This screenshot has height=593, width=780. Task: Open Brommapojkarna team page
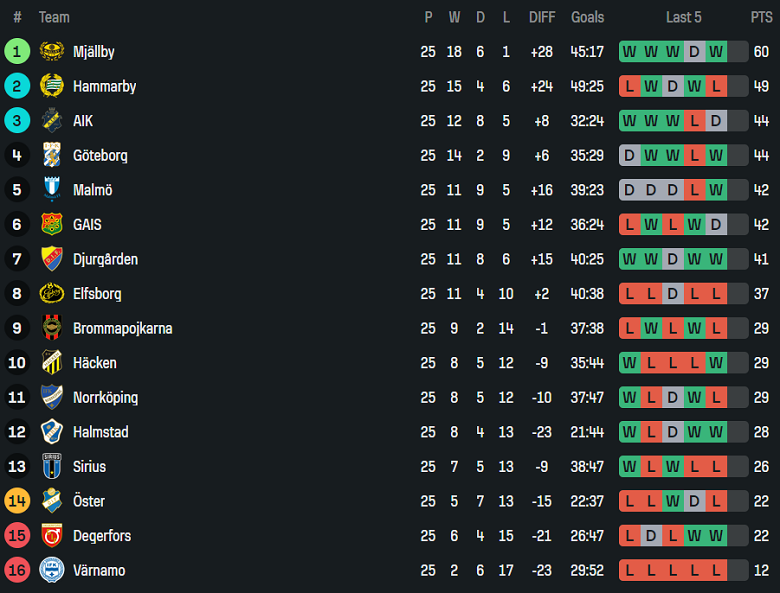click(122, 328)
